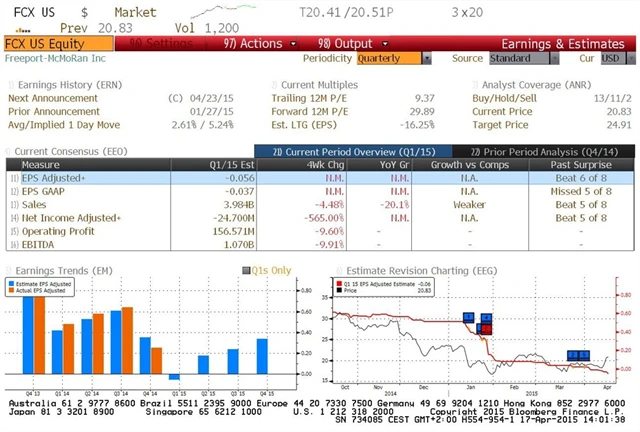Click the Q4 15 blue estimate bar
Image resolution: width=640 pixels, height=432 pixels.
pyautogui.click(x=262, y=356)
